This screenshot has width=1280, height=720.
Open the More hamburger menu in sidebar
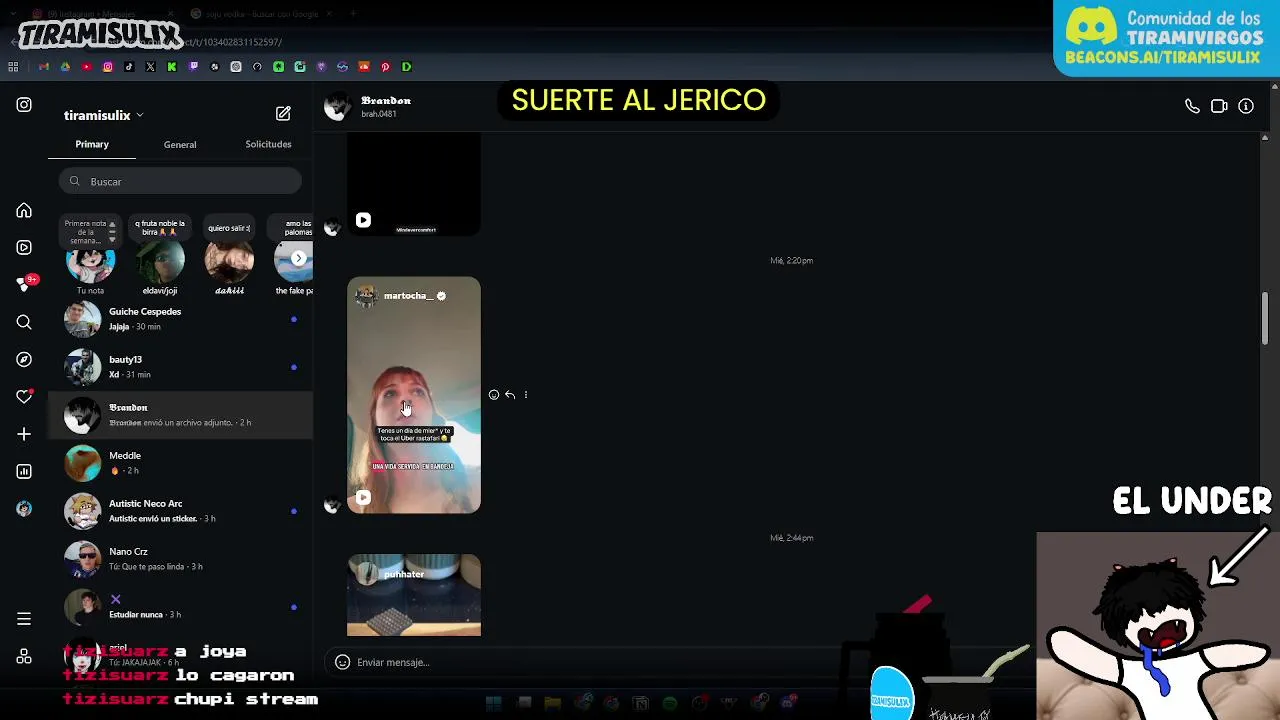click(x=24, y=619)
